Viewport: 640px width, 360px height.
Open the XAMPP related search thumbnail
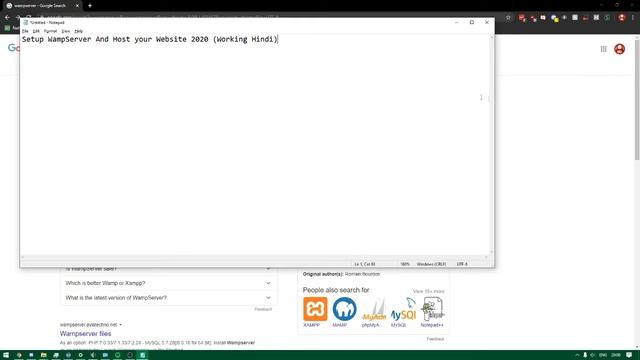point(315,312)
